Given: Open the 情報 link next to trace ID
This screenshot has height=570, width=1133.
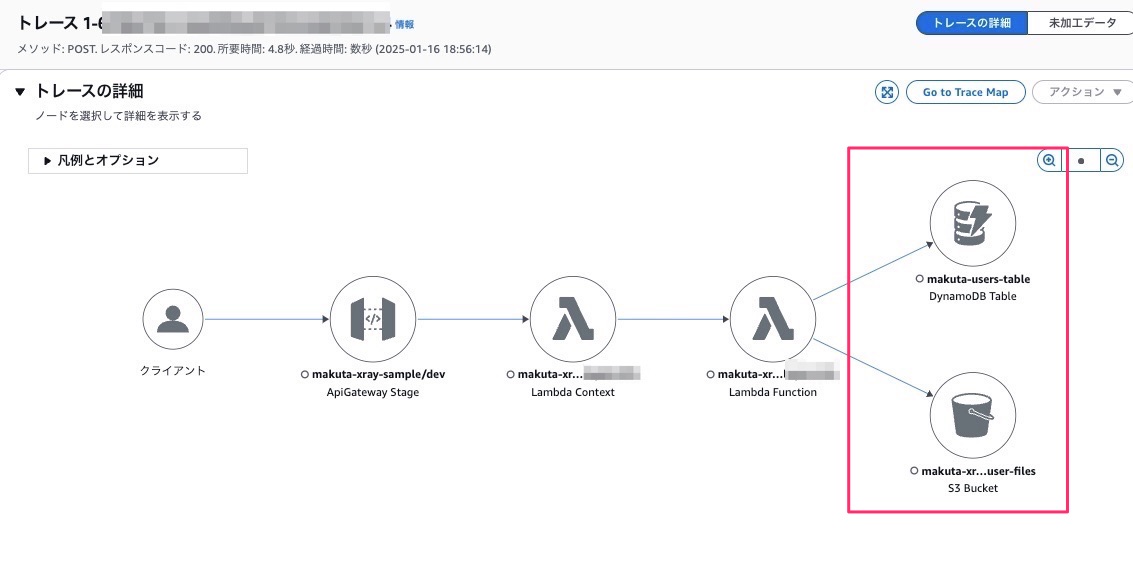Looking at the screenshot, I should click(405, 25).
